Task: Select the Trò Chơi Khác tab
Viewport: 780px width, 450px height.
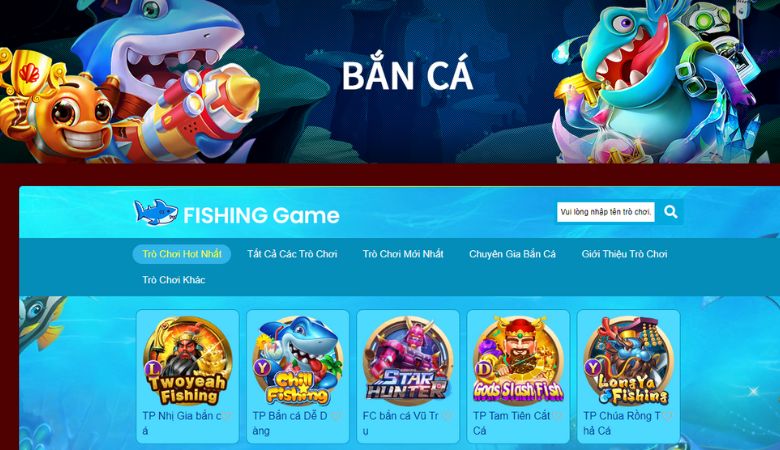Action: 174,280
